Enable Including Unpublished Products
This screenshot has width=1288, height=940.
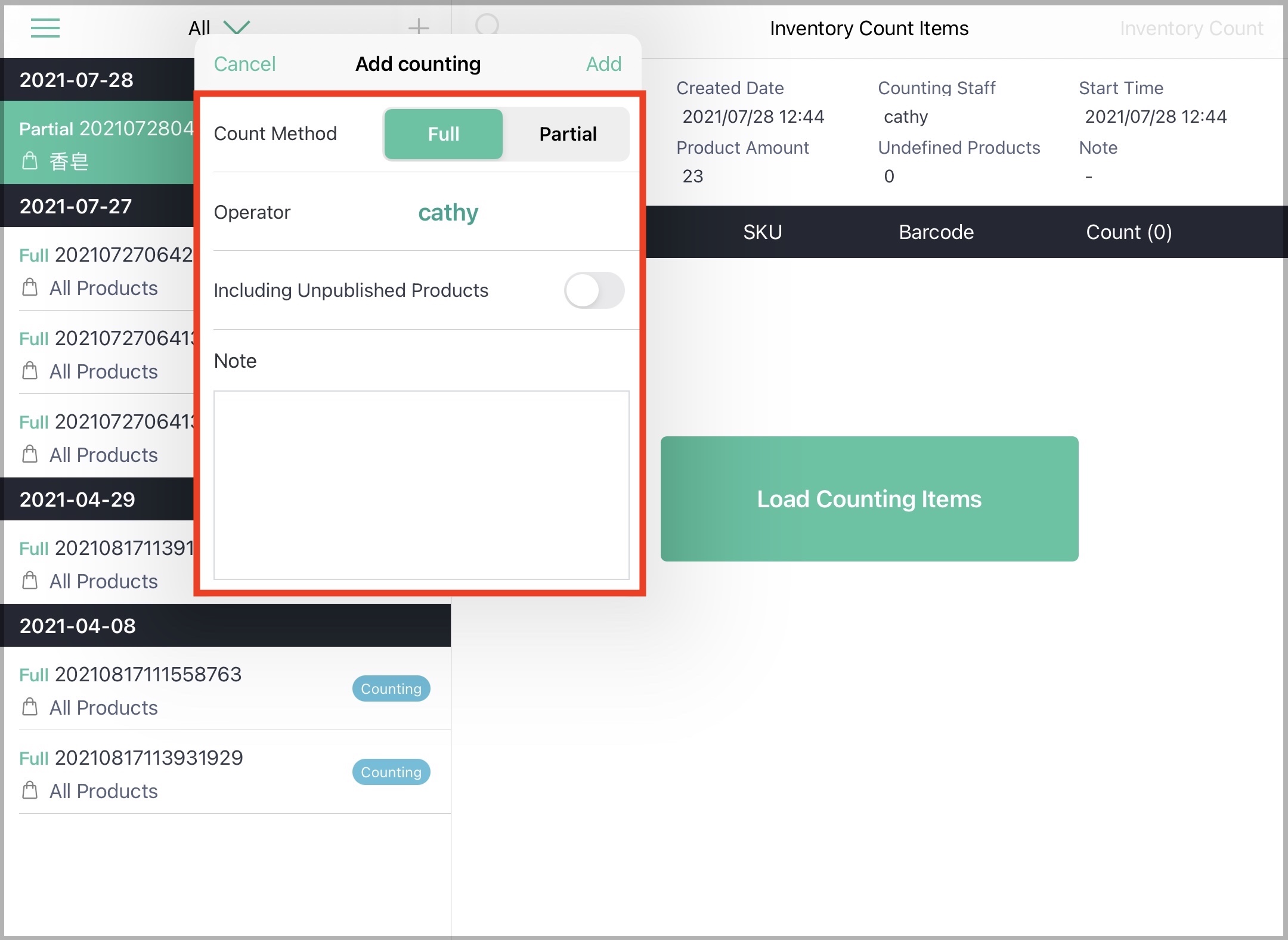coord(593,290)
